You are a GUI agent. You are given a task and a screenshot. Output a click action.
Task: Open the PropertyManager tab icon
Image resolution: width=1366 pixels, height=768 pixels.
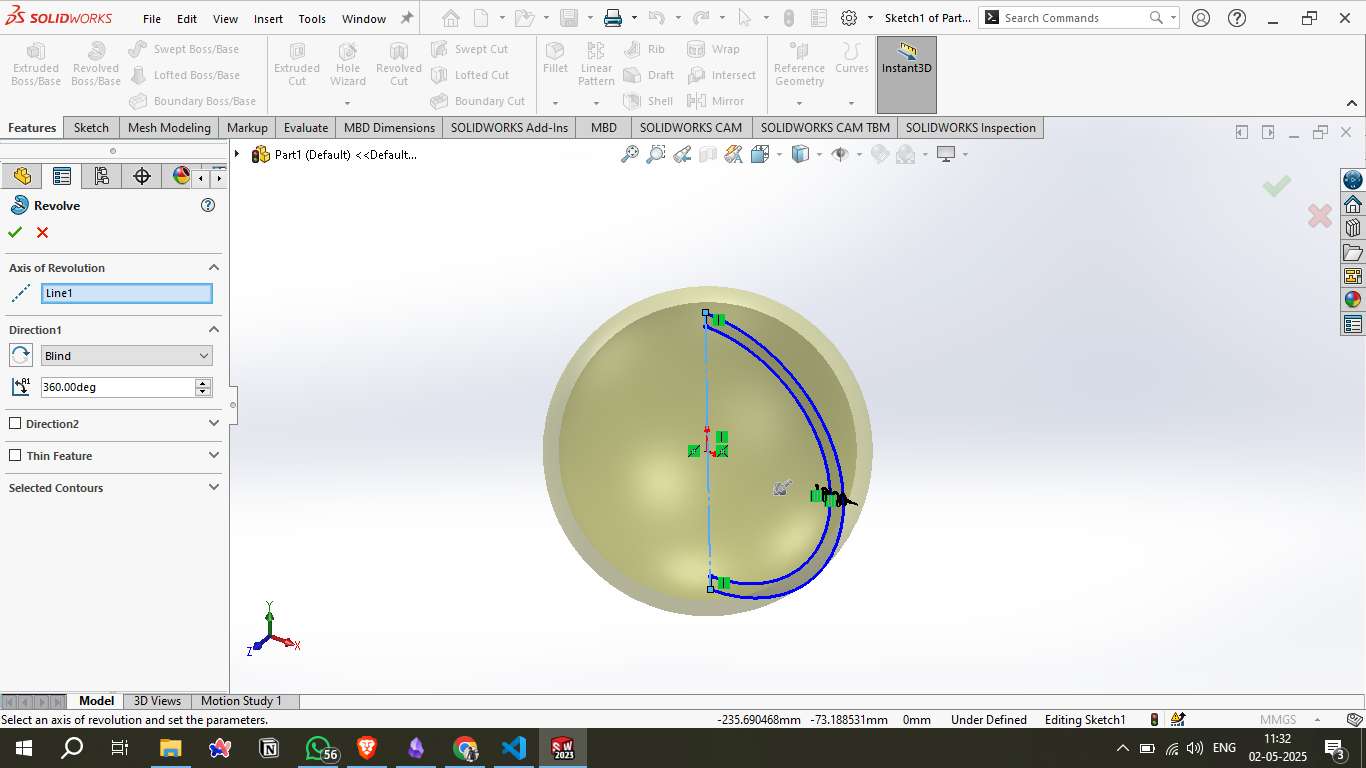coord(62,176)
